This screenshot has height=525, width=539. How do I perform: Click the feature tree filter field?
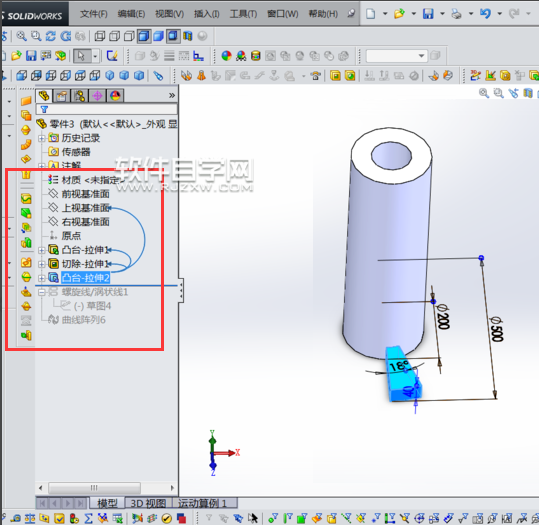(x=107, y=109)
